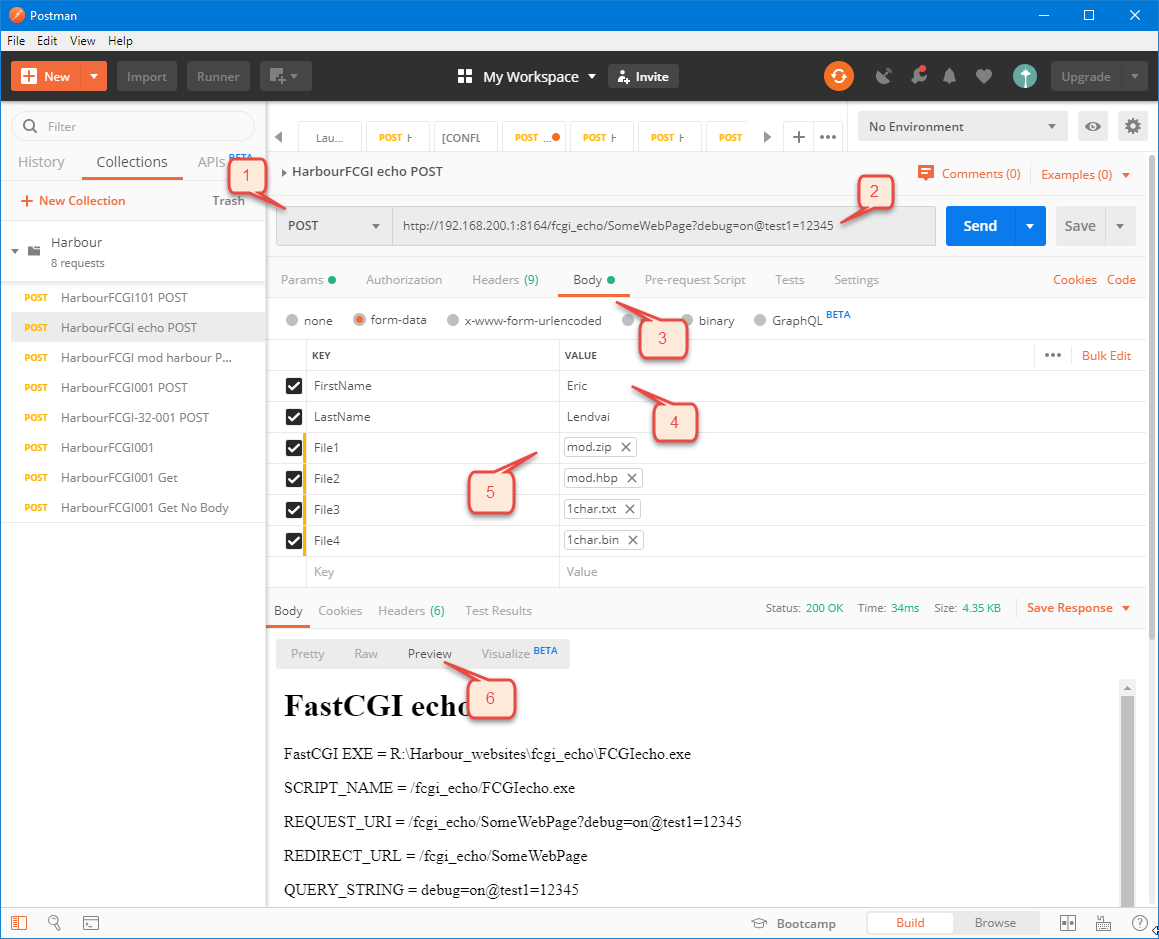Open environment settings gear icon

click(1132, 126)
